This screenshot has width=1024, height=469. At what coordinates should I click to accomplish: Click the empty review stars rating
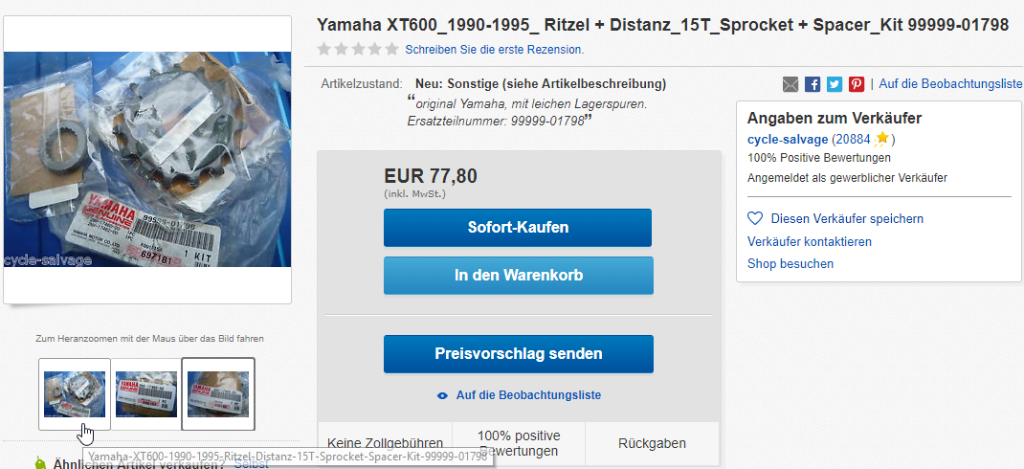(x=358, y=49)
